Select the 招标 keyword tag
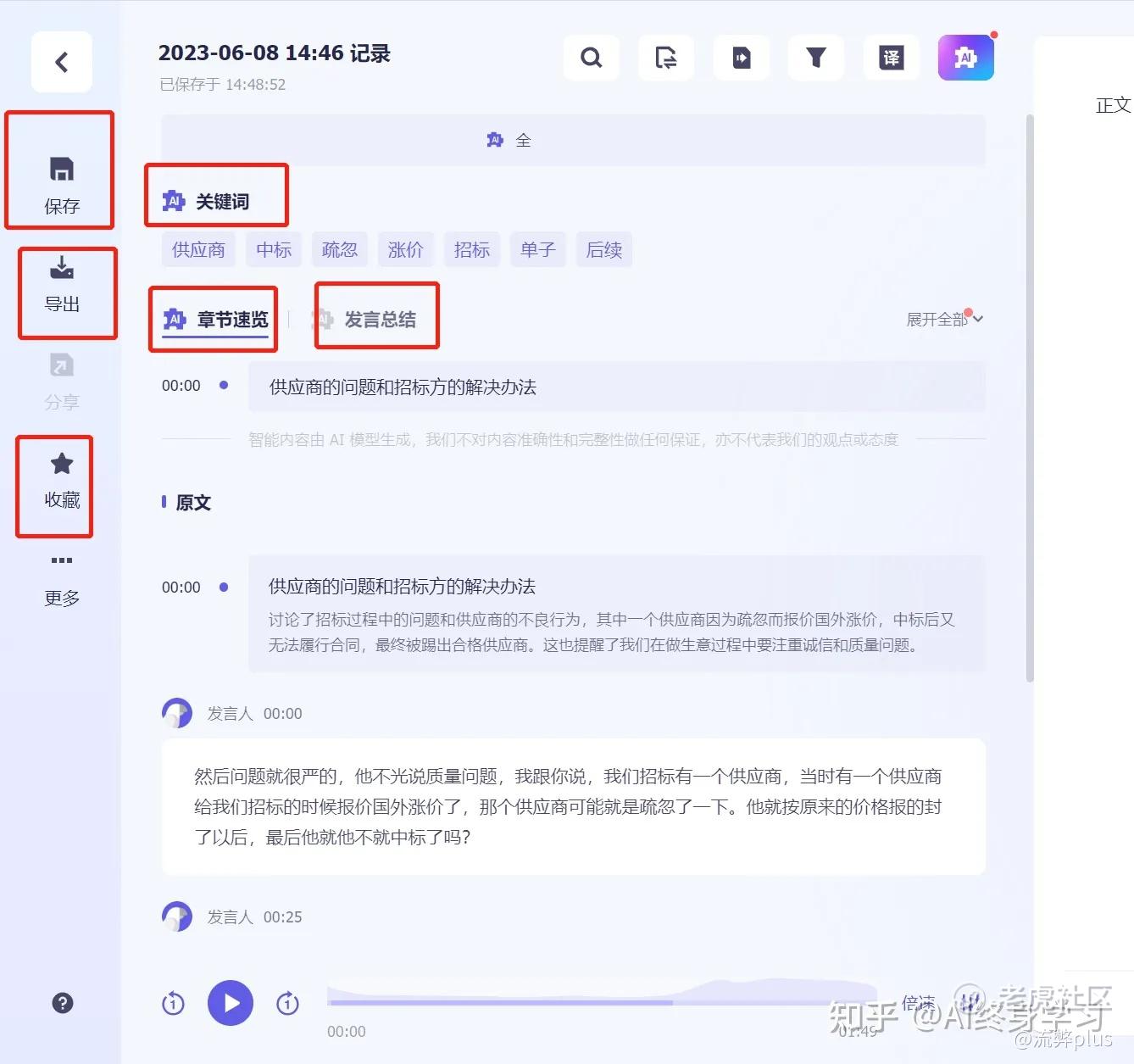 472,249
